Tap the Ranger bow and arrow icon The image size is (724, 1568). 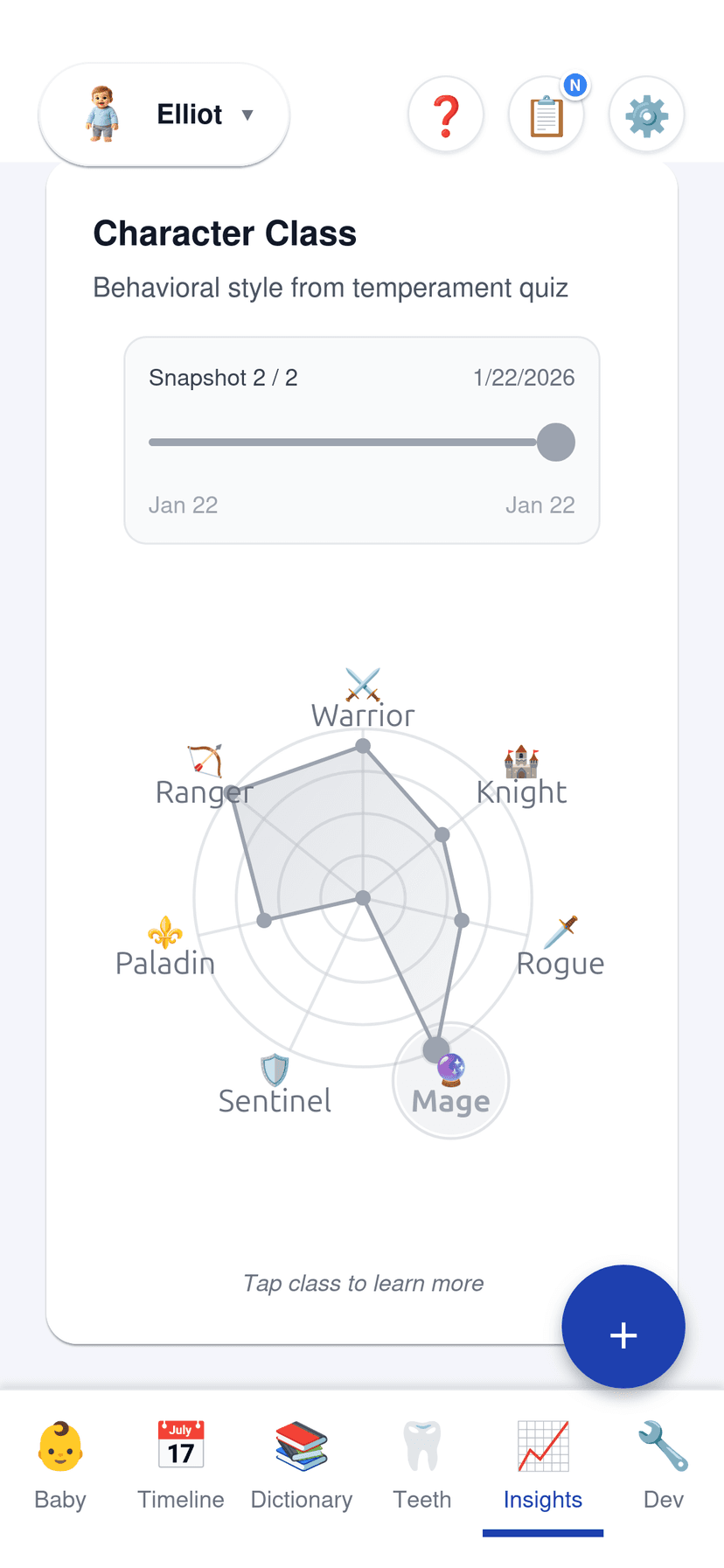coord(205,761)
